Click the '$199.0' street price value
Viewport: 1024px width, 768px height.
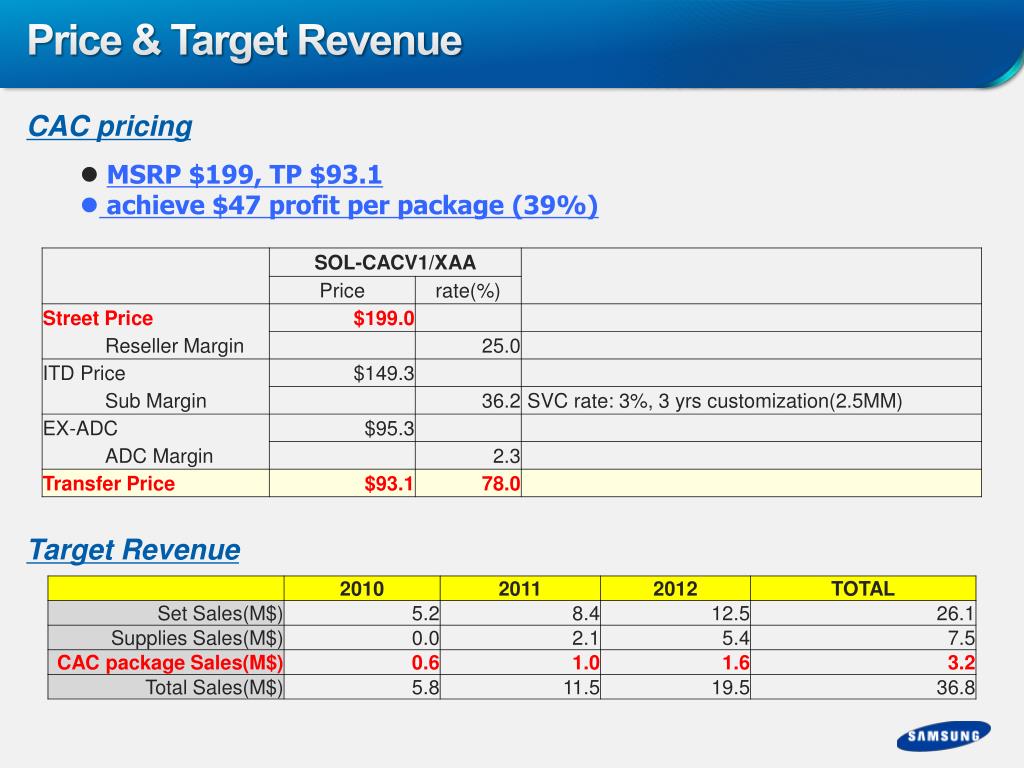click(x=383, y=318)
